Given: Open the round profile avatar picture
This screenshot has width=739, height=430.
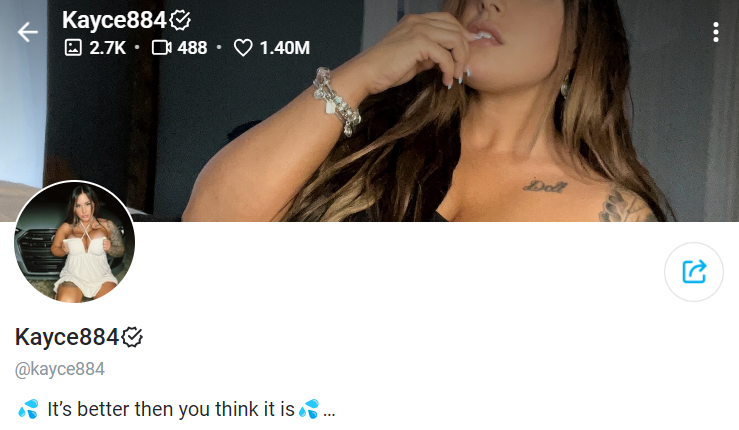Looking at the screenshot, I should (x=74, y=241).
